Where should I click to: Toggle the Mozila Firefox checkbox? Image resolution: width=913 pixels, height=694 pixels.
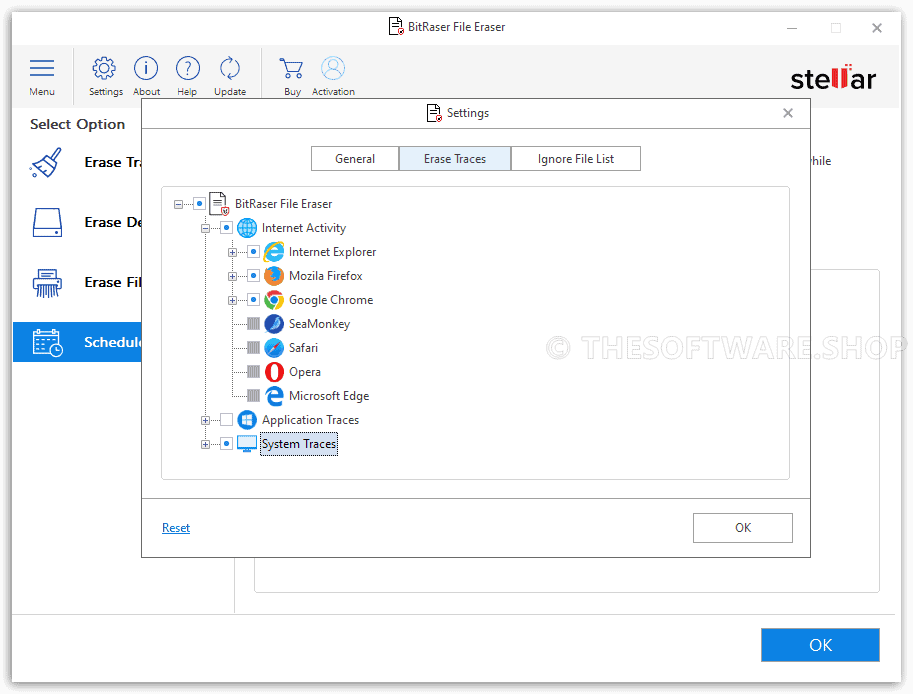click(253, 276)
